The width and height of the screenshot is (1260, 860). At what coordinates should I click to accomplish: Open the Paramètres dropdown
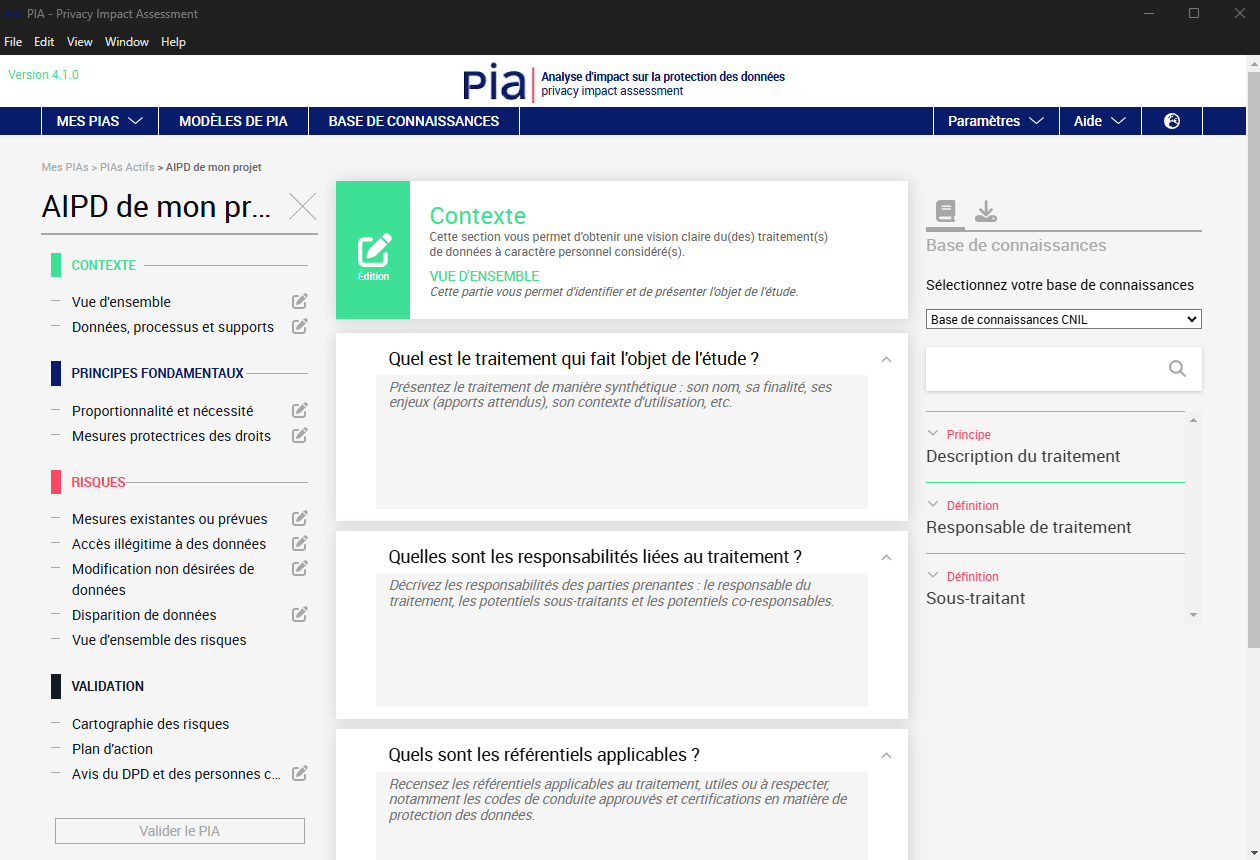[x=996, y=121]
